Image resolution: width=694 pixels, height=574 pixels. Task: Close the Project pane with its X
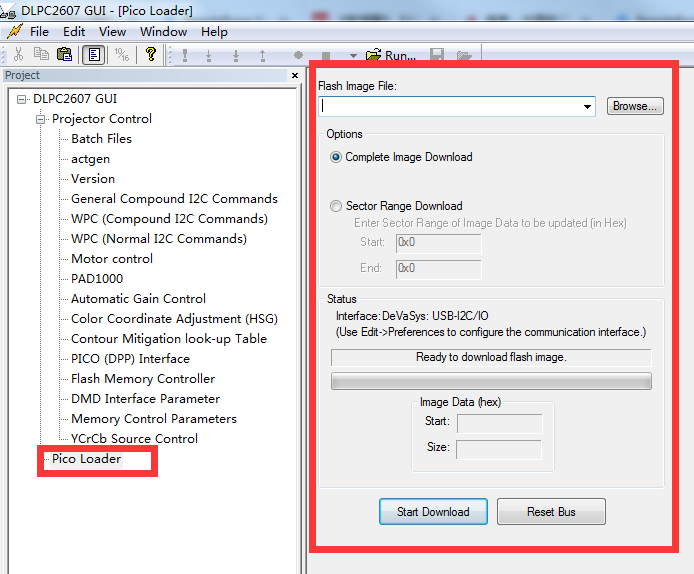click(x=295, y=76)
